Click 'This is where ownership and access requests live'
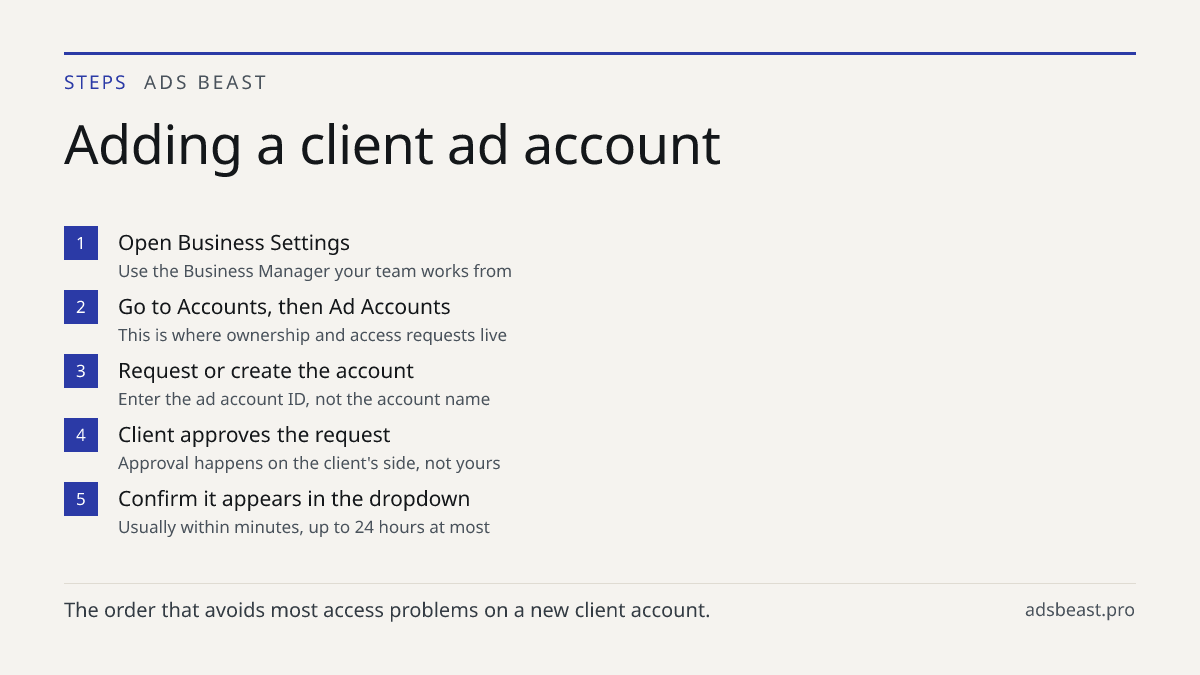This screenshot has height=675, width=1200. click(x=312, y=335)
